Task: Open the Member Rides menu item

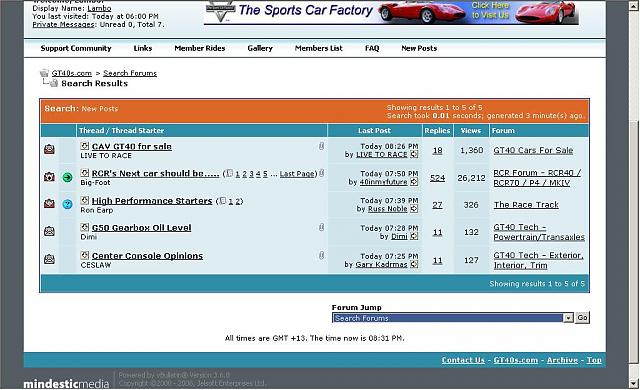Action: (x=200, y=48)
